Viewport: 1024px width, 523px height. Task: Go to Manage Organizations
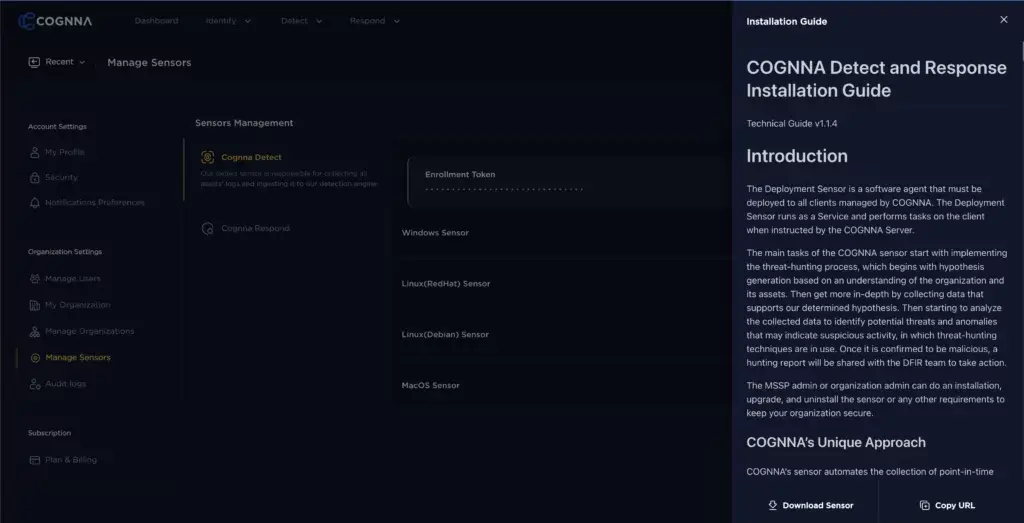click(89, 331)
